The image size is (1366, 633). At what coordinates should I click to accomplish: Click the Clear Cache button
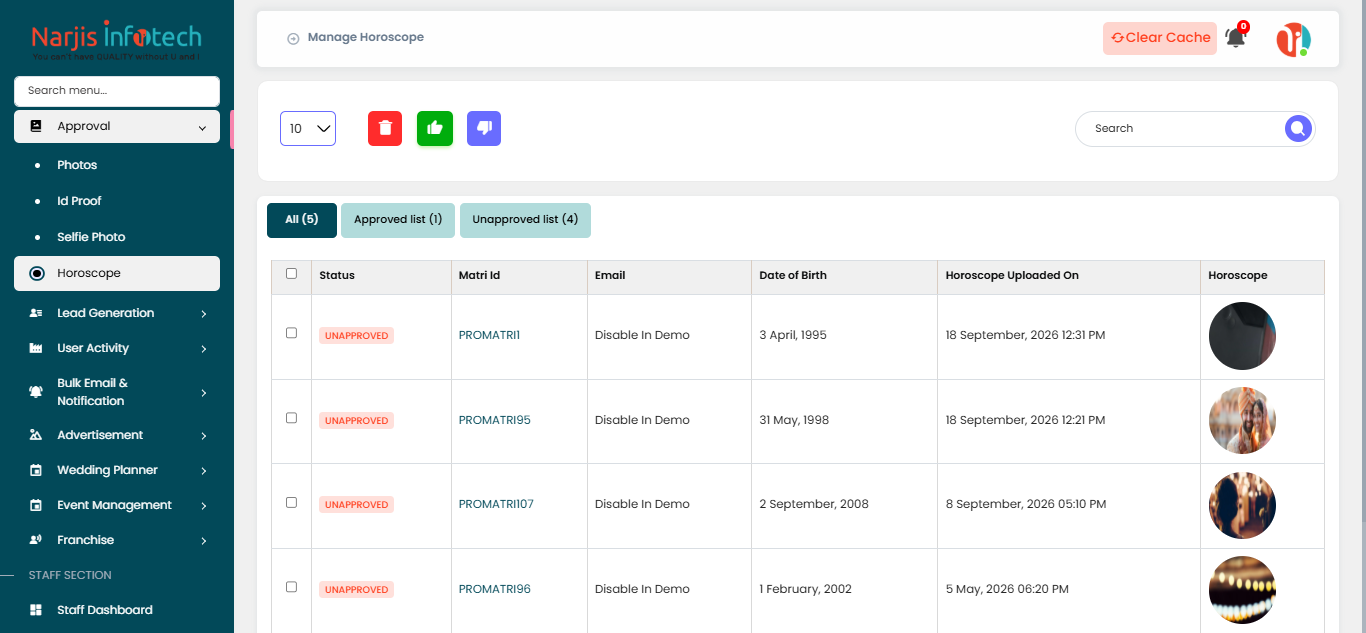tap(1160, 38)
